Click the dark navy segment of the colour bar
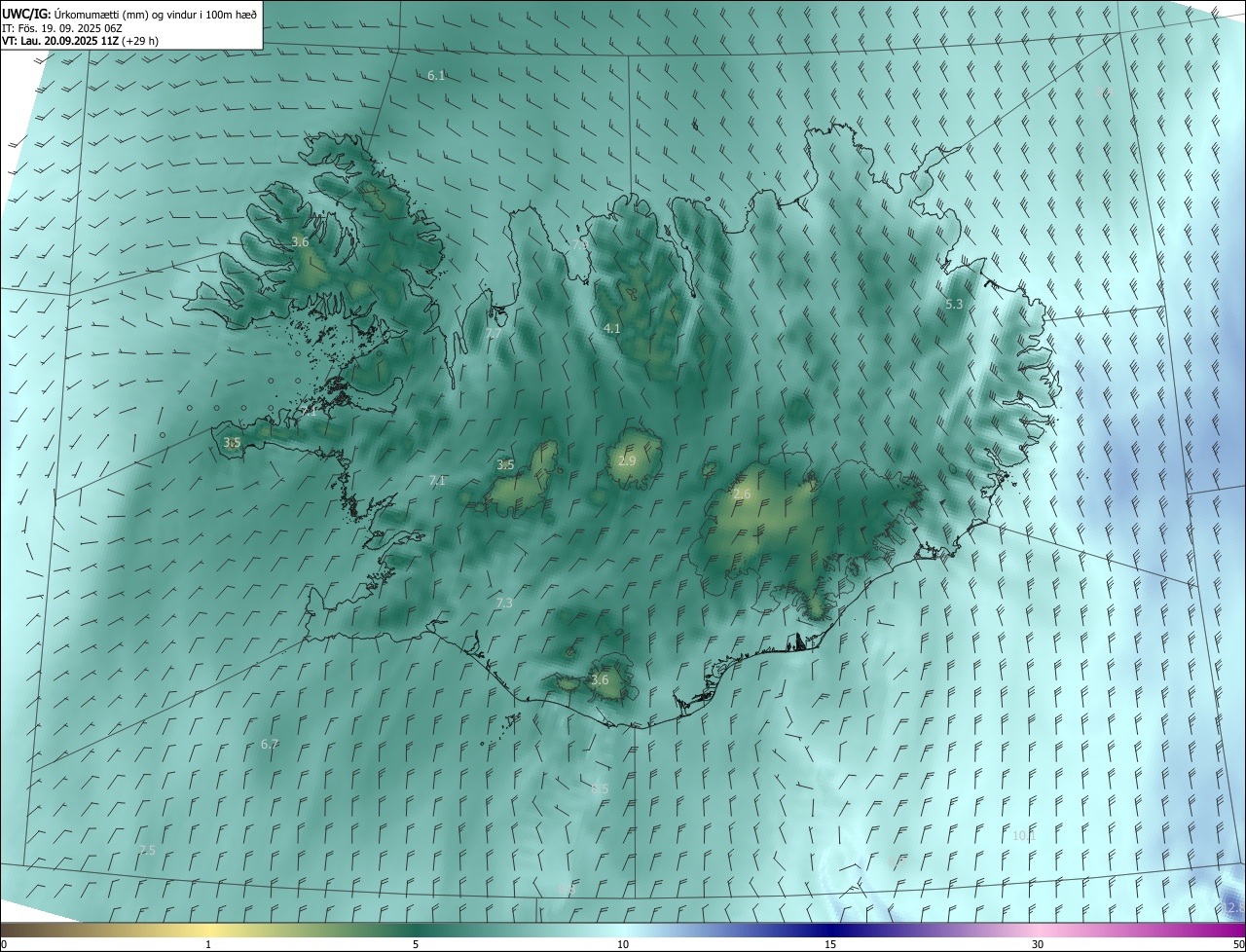 [830, 930]
